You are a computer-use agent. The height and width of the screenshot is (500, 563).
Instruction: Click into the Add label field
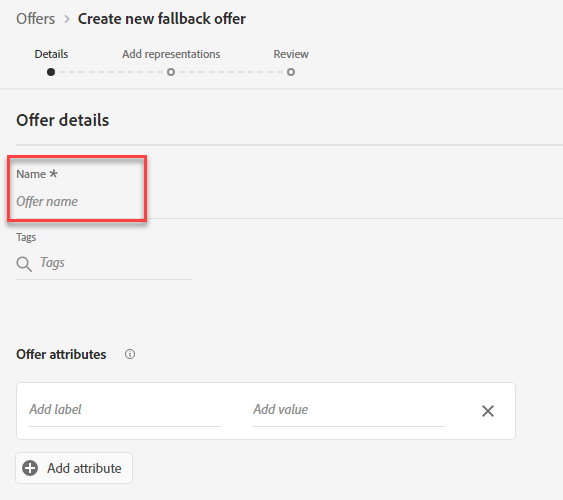click(x=125, y=410)
